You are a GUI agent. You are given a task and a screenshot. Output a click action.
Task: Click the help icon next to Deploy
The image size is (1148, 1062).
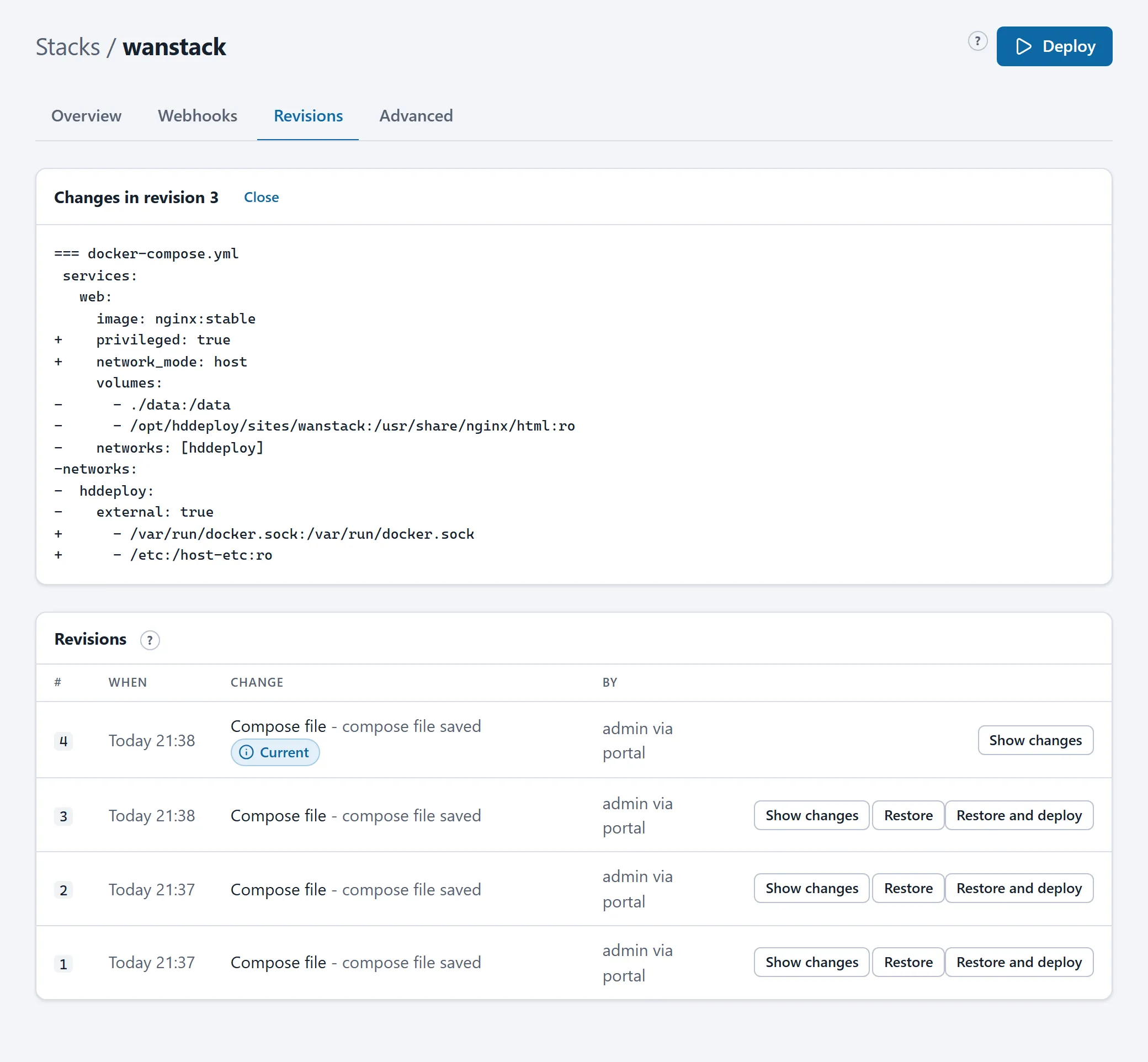[977, 41]
